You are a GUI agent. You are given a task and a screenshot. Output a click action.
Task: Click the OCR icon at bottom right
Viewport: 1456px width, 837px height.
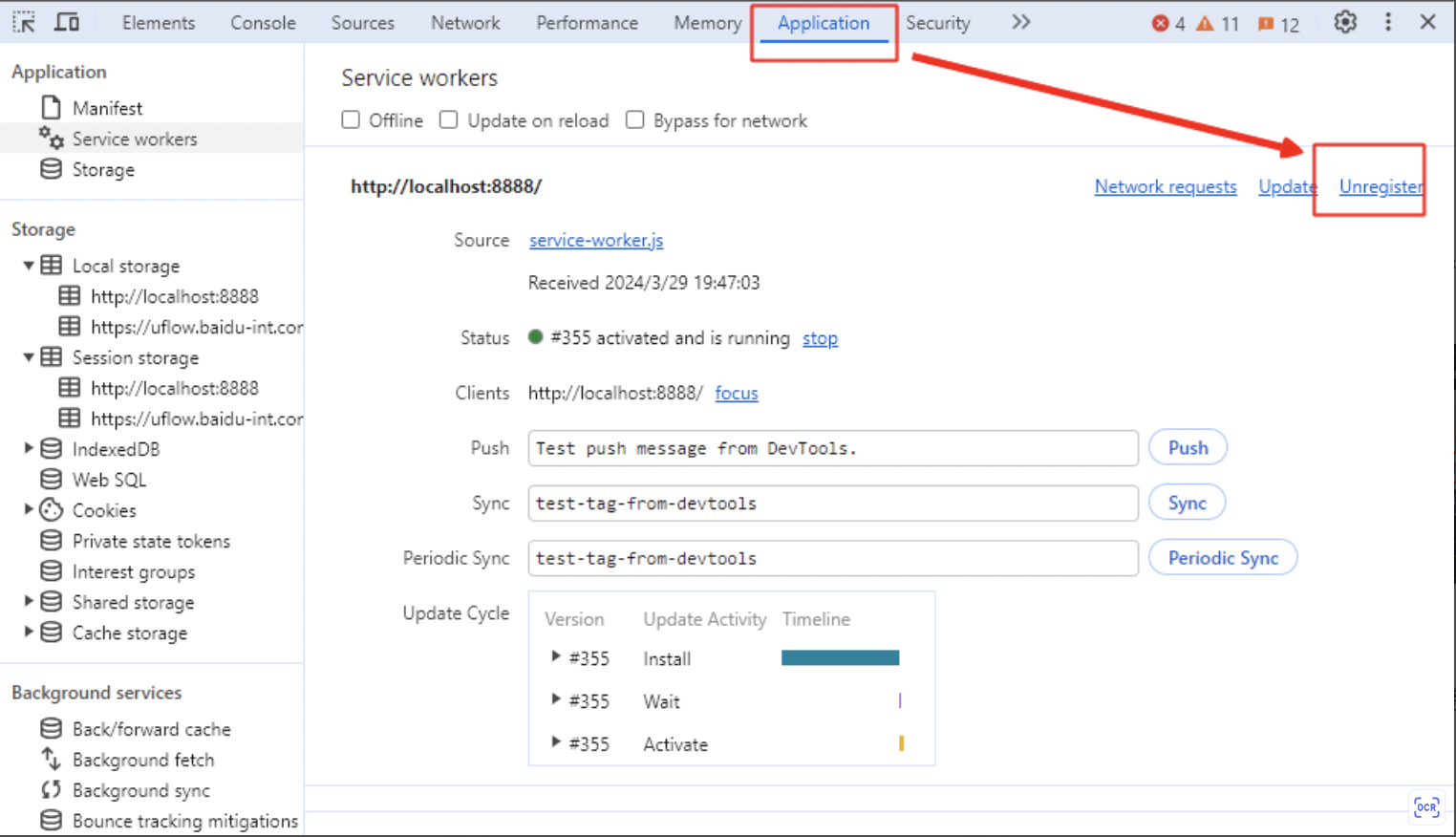click(1426, 807)
